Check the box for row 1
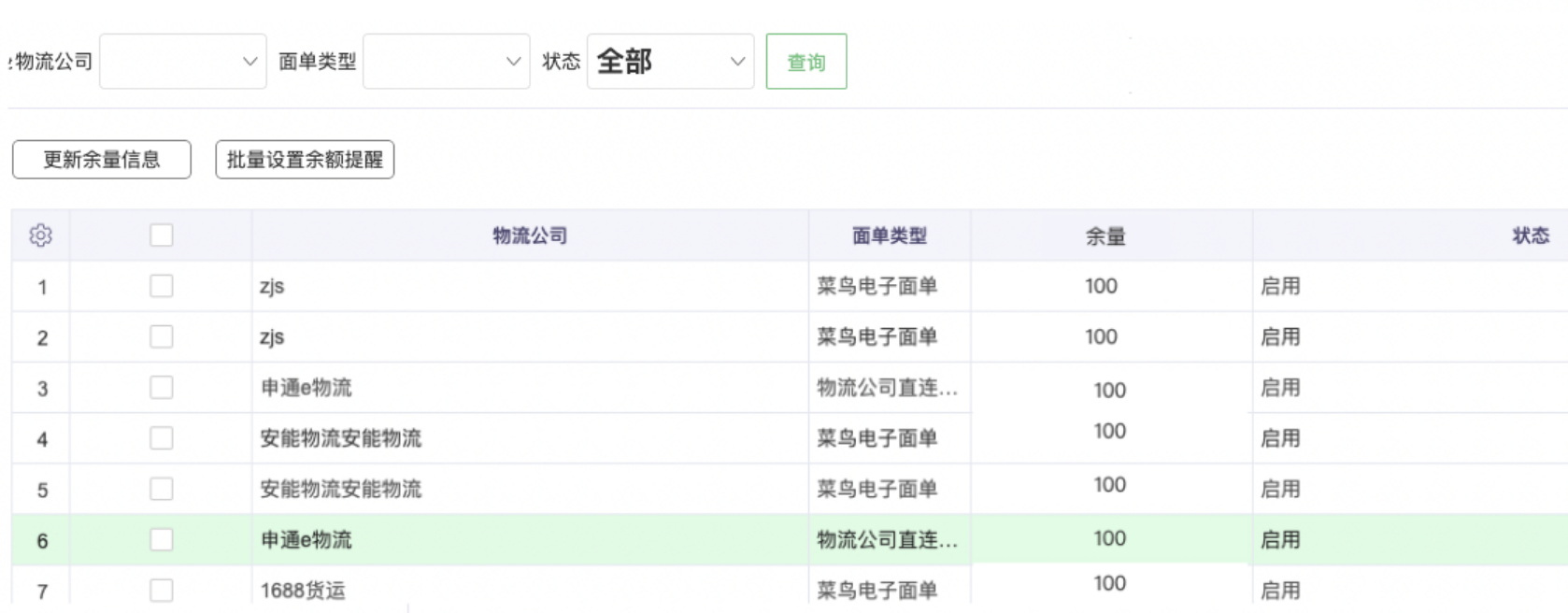Image resolution: width=1568 pixels, height=613 pixels. click(162, 286)
